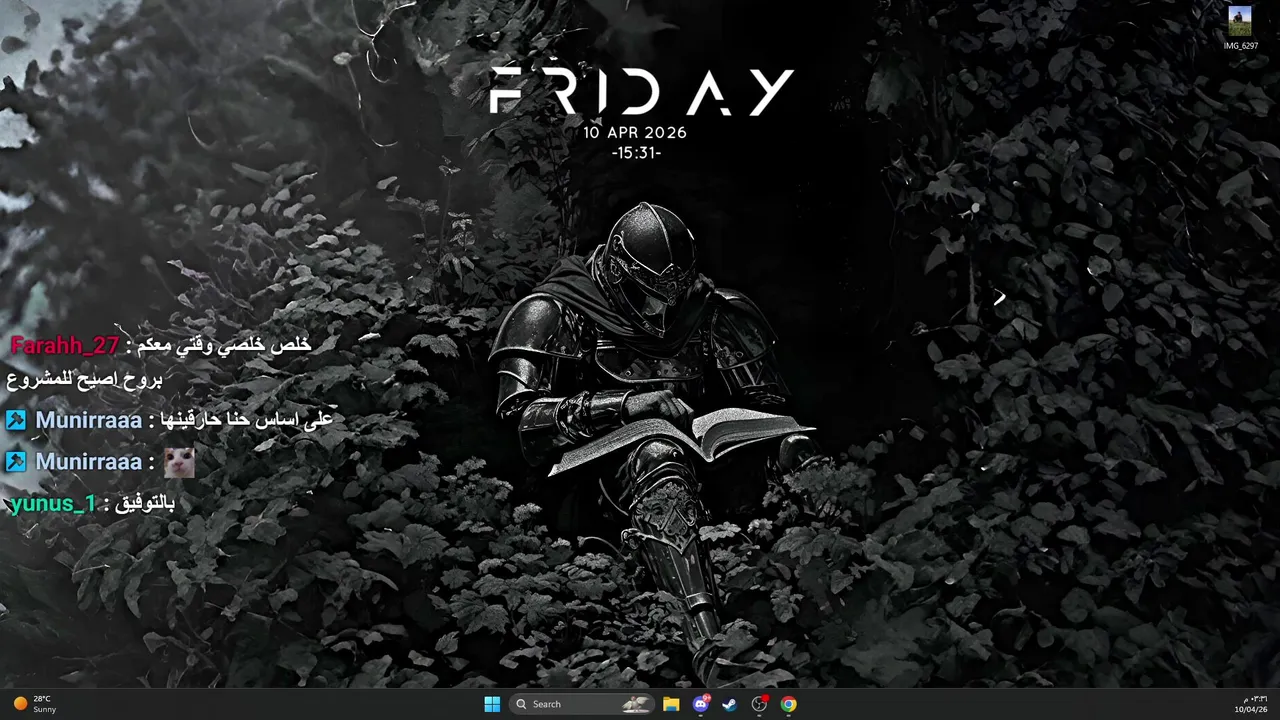Open the Windows Start menu

click(x=492, y=704)
